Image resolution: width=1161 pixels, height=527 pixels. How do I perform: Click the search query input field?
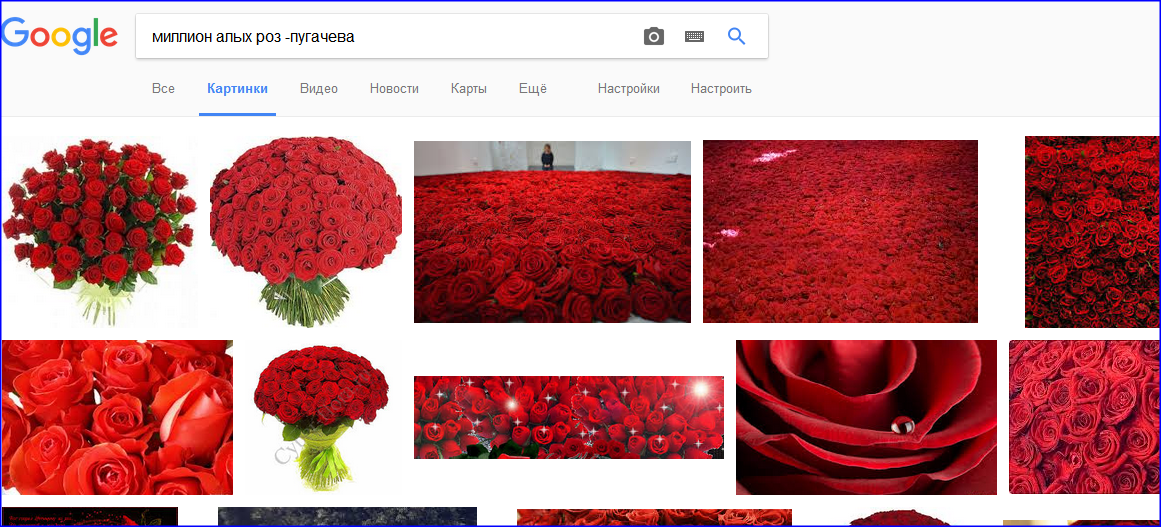tap(390, 37)
